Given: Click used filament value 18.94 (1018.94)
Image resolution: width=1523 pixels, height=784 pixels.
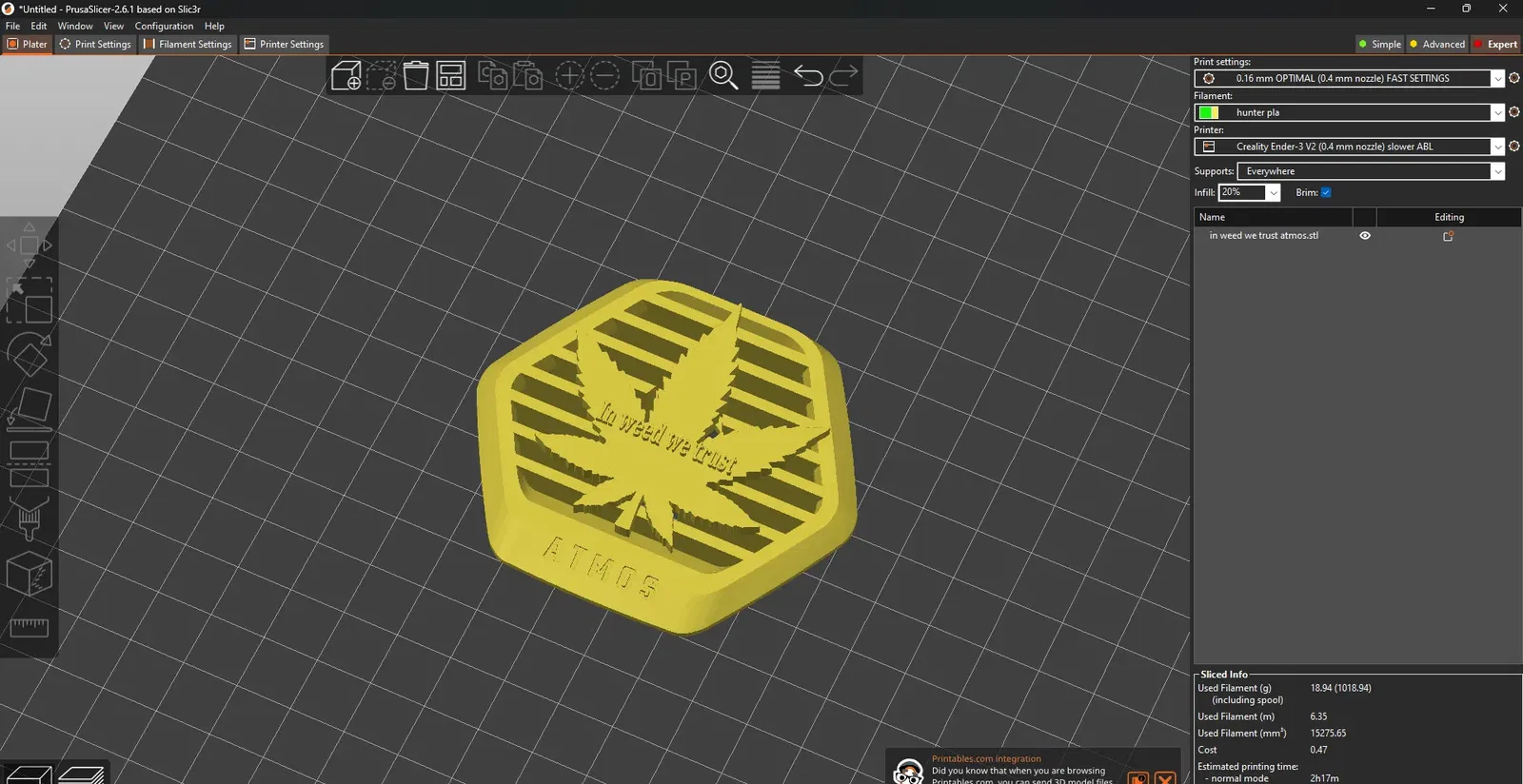Looking at the screenshot, I should pyautogui.click(x=1340, y=688).
